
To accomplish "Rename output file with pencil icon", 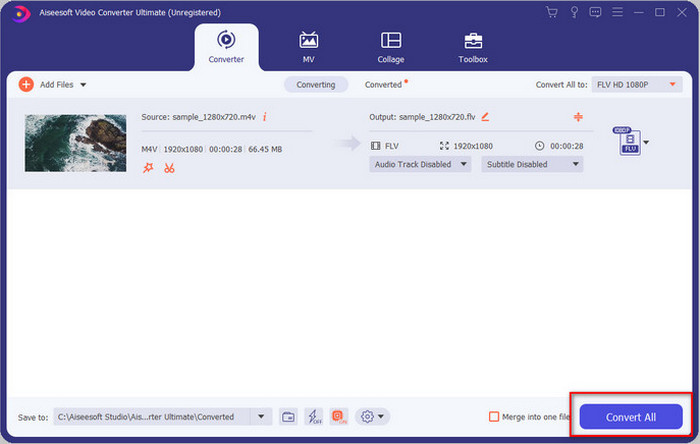I will pyautogui.click(x=485, y=117).
